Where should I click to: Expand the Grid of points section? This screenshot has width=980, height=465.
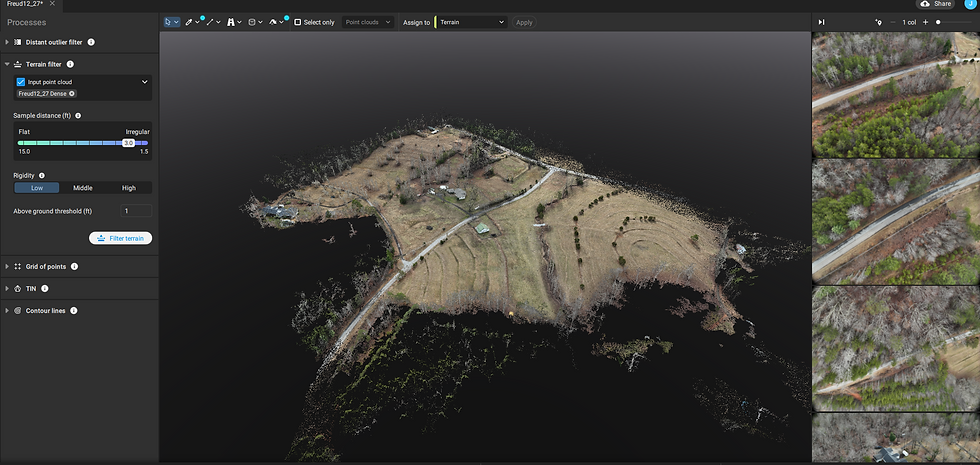pyautogui.click(x=7, y=266)
